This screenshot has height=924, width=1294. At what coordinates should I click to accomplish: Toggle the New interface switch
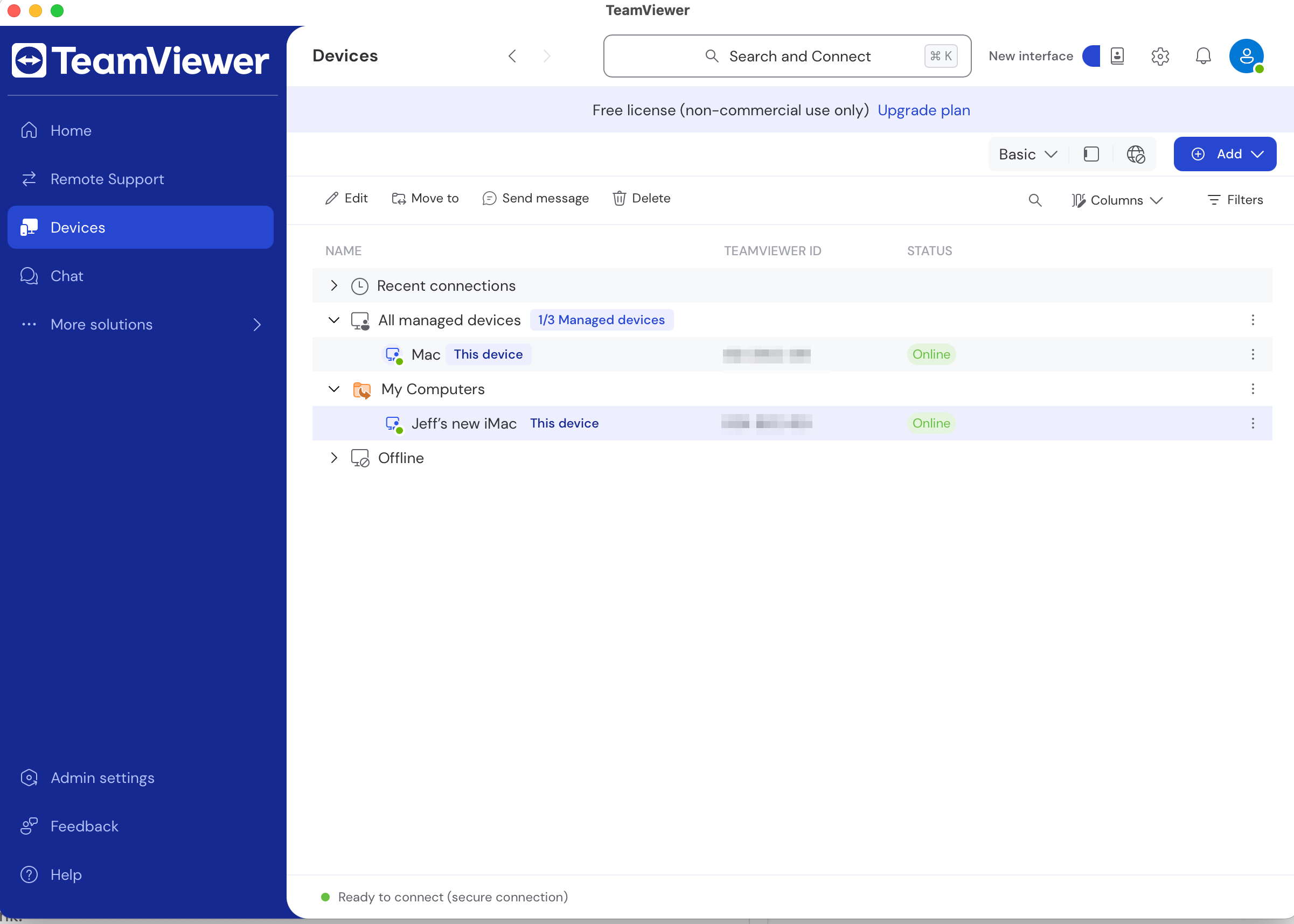1091,56
